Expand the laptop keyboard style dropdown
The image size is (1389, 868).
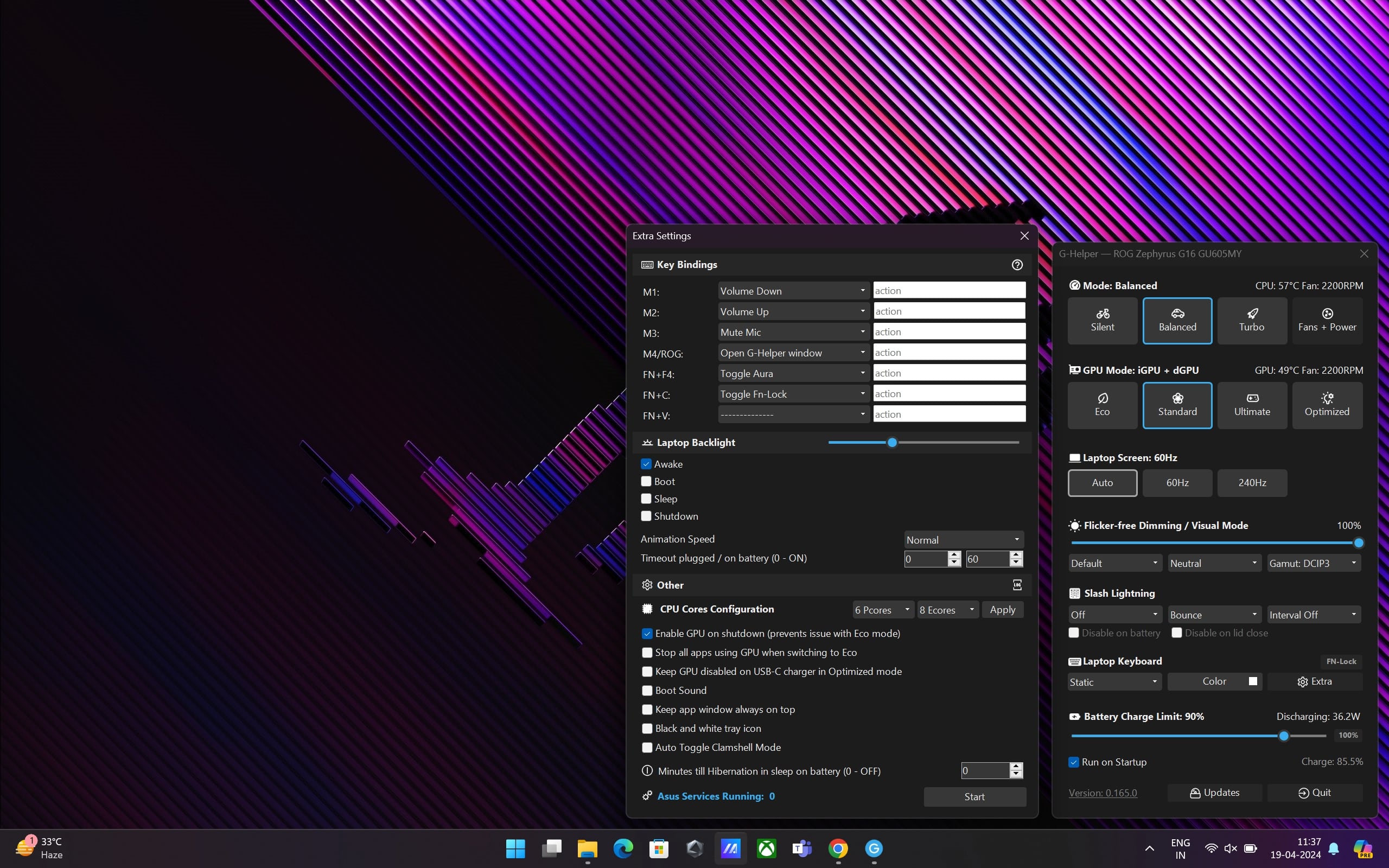(x=1114, y=681)
